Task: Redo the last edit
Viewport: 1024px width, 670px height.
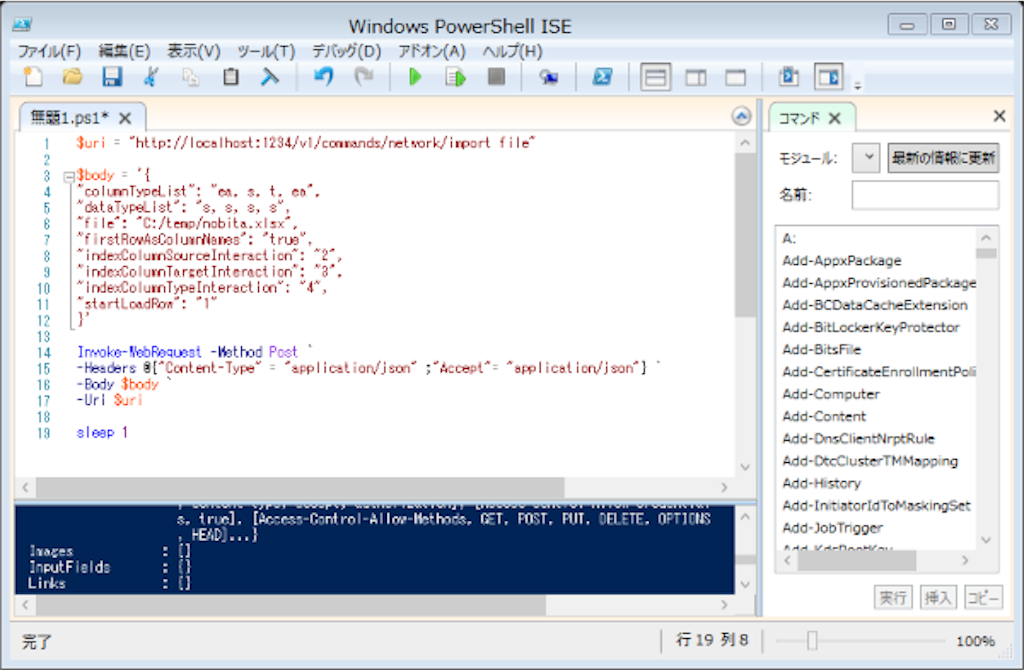Action: pyautogui.click(x=364, y=77)
